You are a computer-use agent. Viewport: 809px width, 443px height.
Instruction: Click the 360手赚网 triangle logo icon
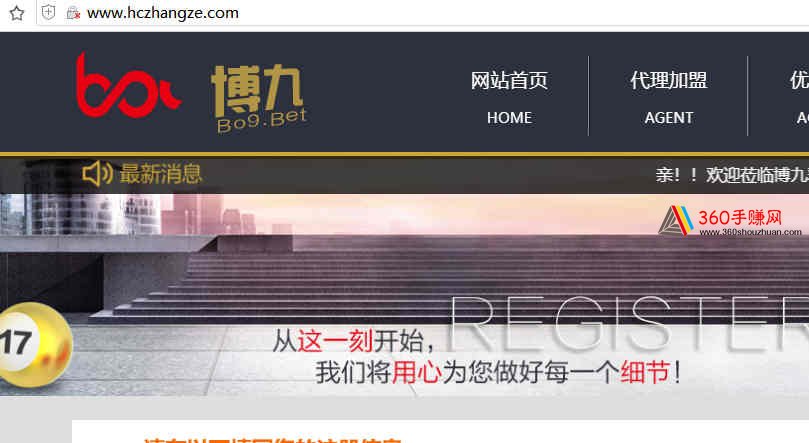676,221
